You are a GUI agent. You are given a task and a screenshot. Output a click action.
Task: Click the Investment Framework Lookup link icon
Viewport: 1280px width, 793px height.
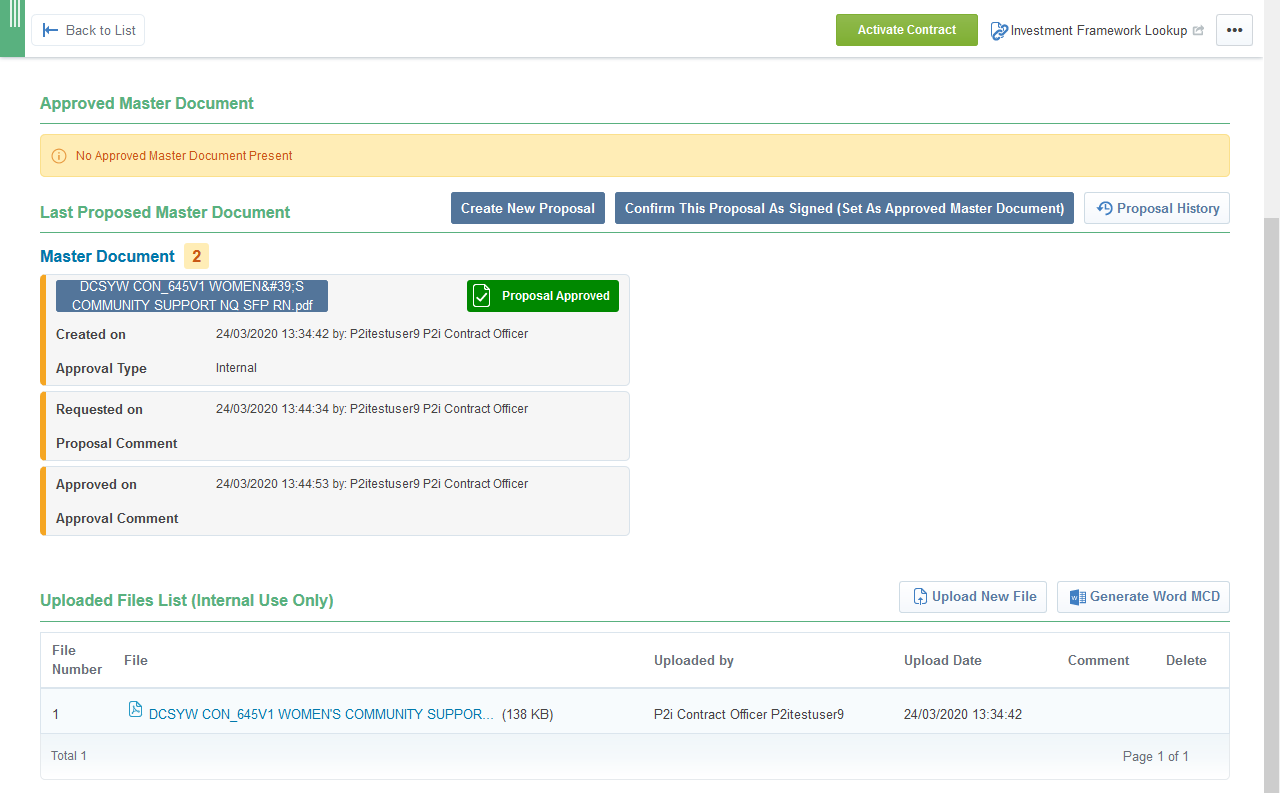999,31
